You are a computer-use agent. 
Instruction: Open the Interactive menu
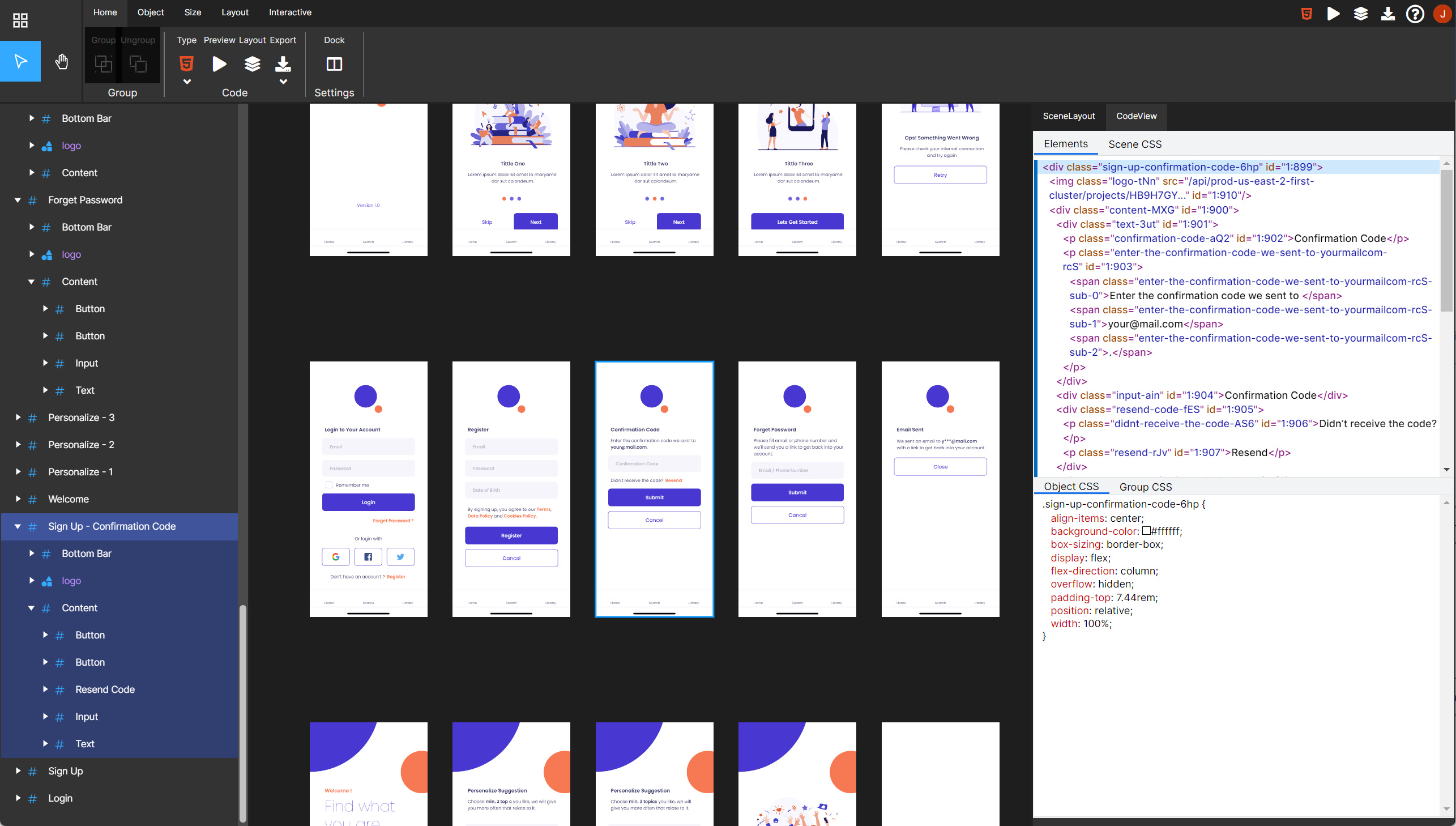point(290,12)
